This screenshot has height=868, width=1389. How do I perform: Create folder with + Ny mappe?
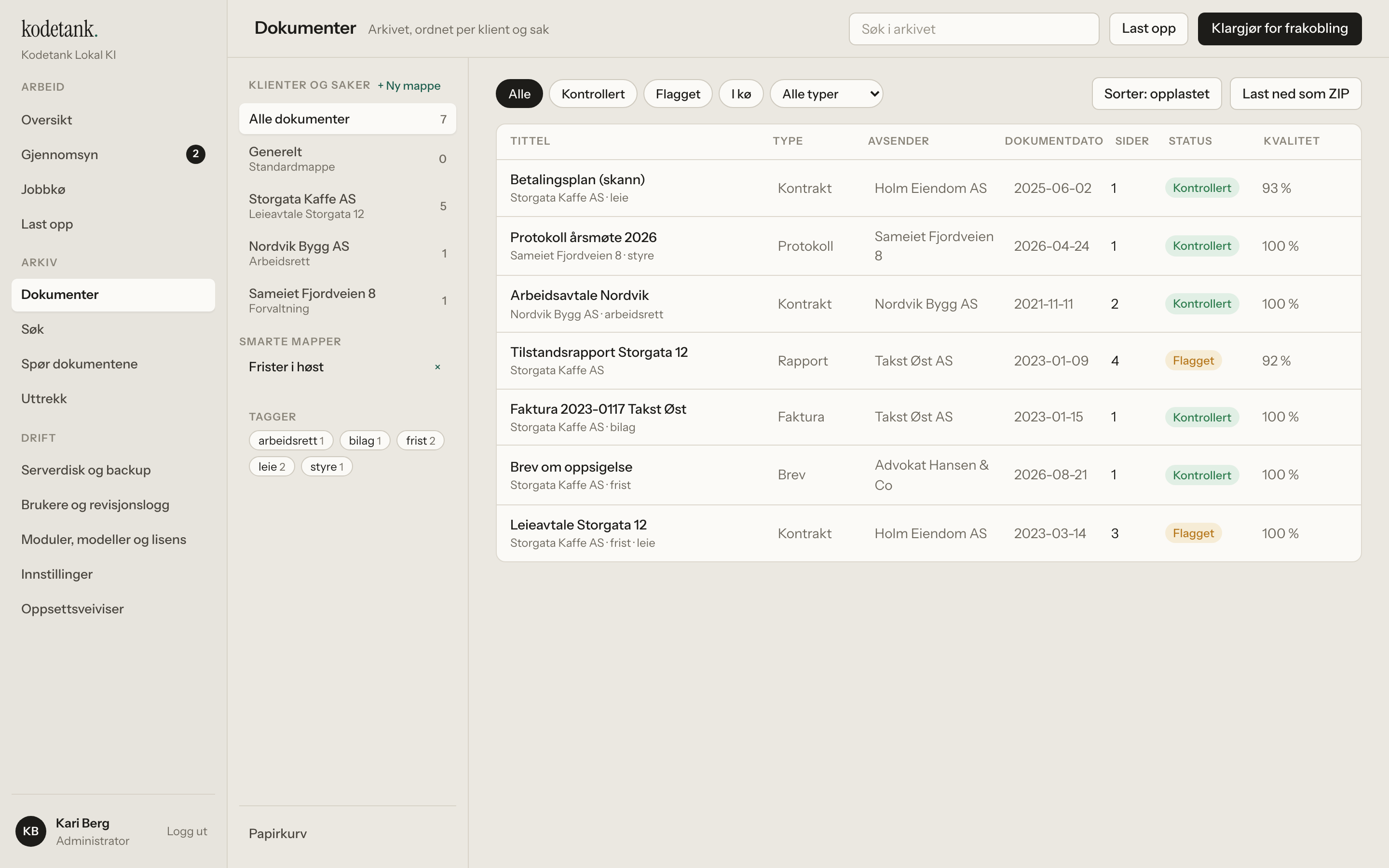pyautogui.click(x=409, y=85)
